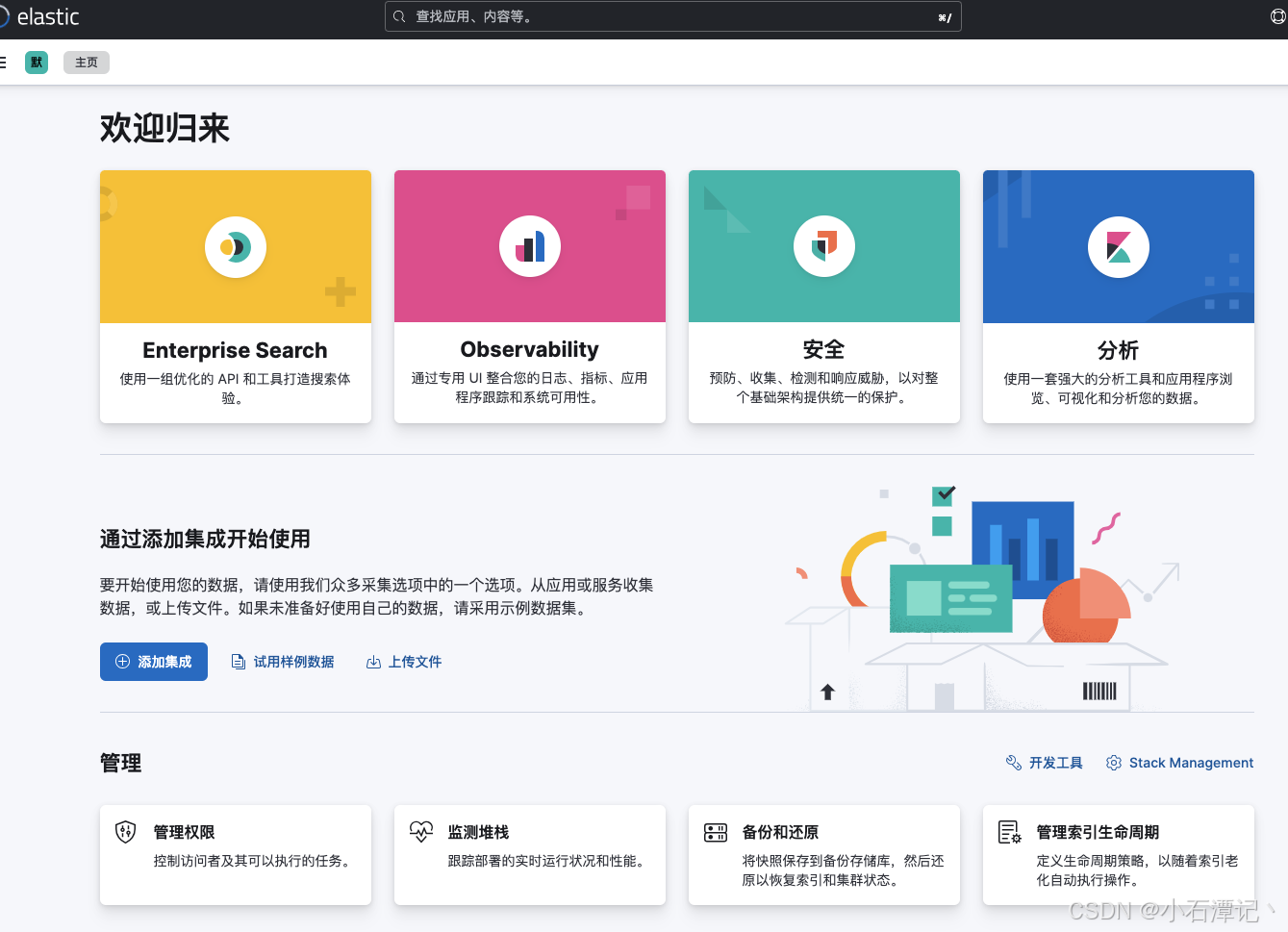Click the lifecycle description starting 定义生命周期策略
The width and height of the screenshot is (1288, 932).
1138,870
